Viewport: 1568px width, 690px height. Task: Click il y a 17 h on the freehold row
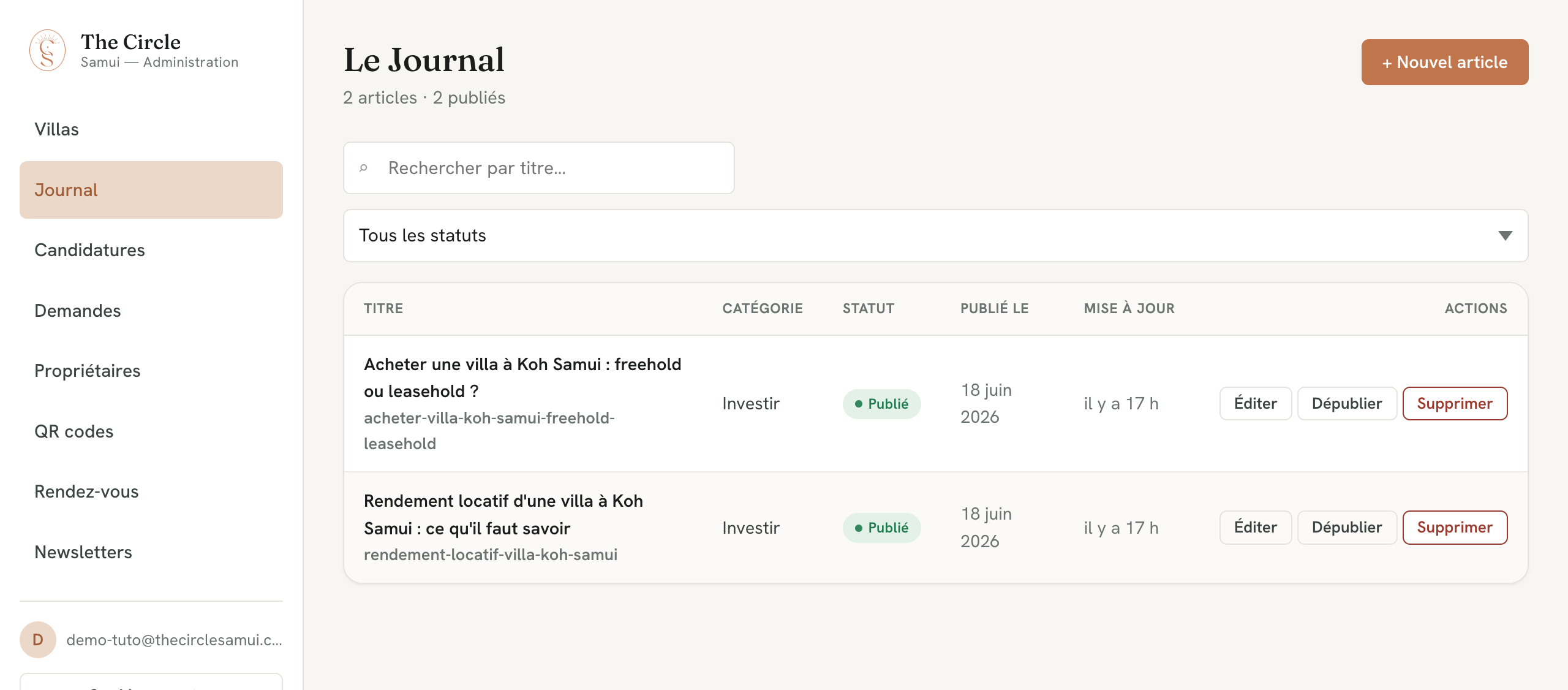coord(1121,404)
